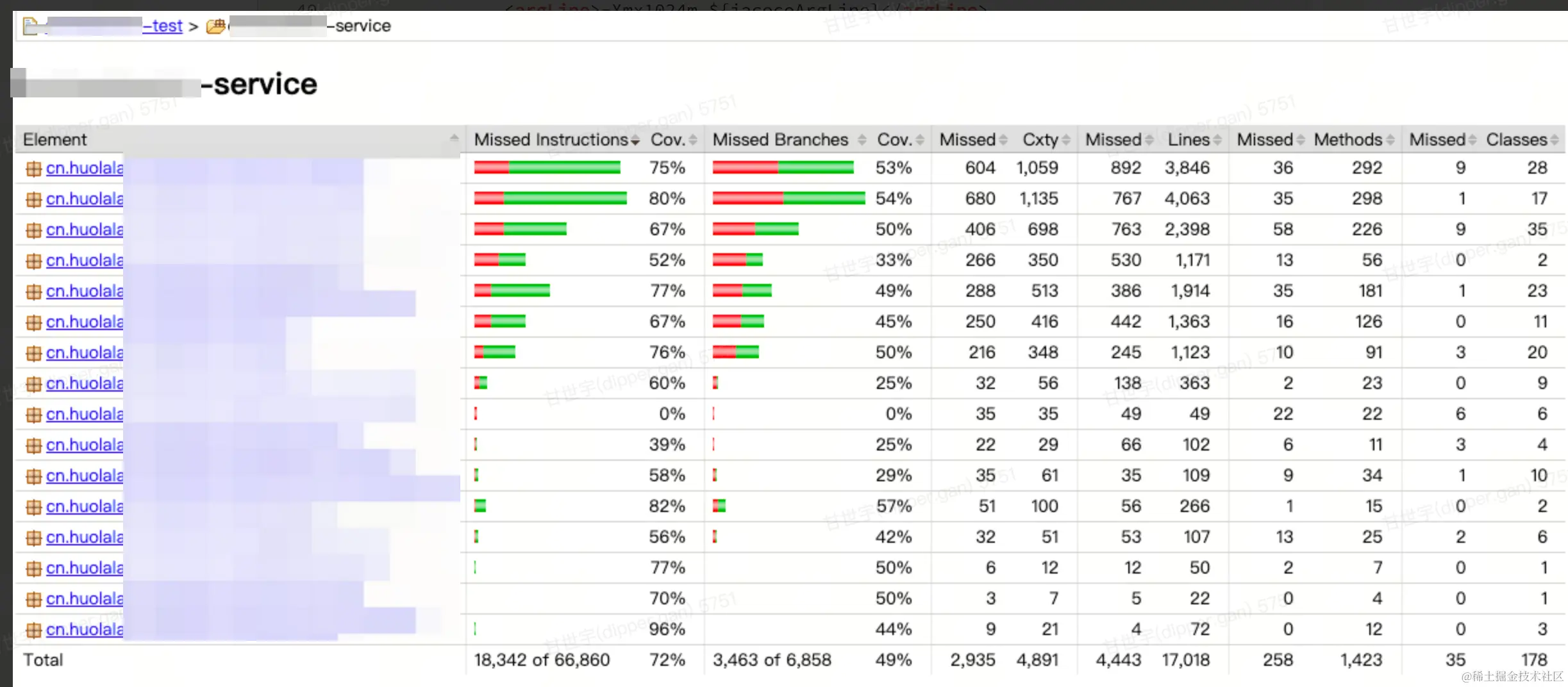Click the total "3,463 of 6,858" branches cell

point(772,660)
